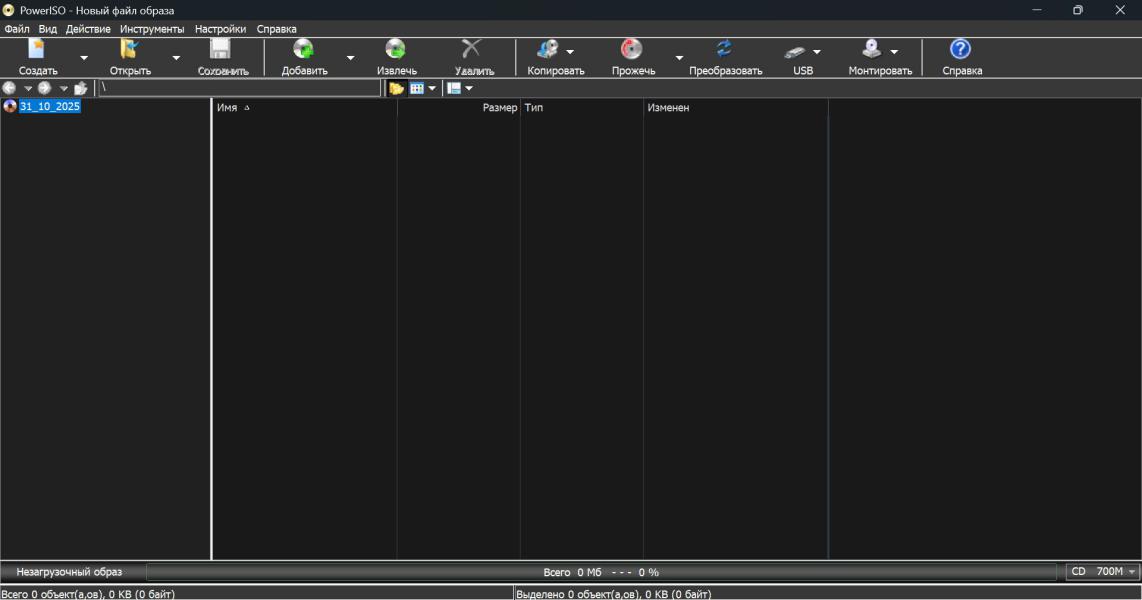Open the Инструменты menu
Viewport: 1142px width, 600px height.
(152, 29)
